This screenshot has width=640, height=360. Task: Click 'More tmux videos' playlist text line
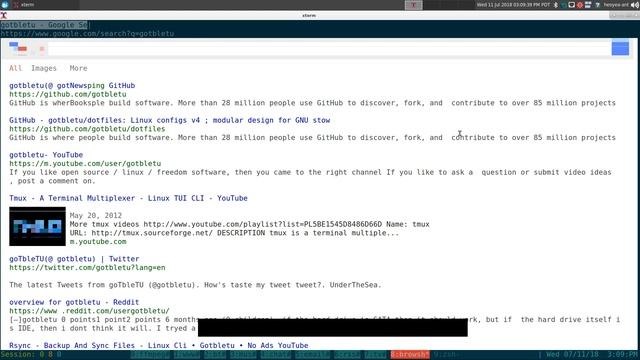[249, 224]
